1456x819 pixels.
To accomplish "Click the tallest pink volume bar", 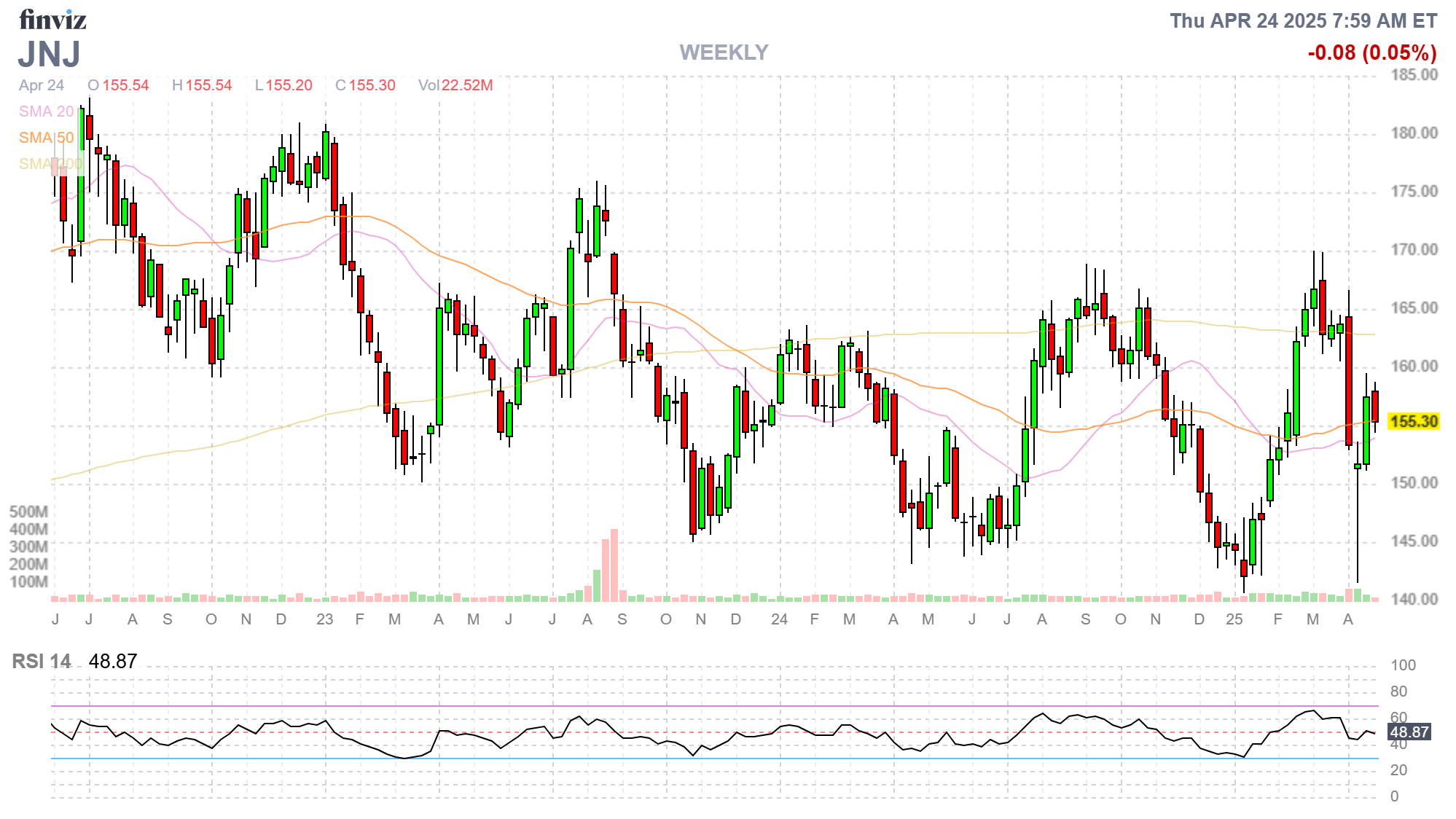I will point(614,565).
